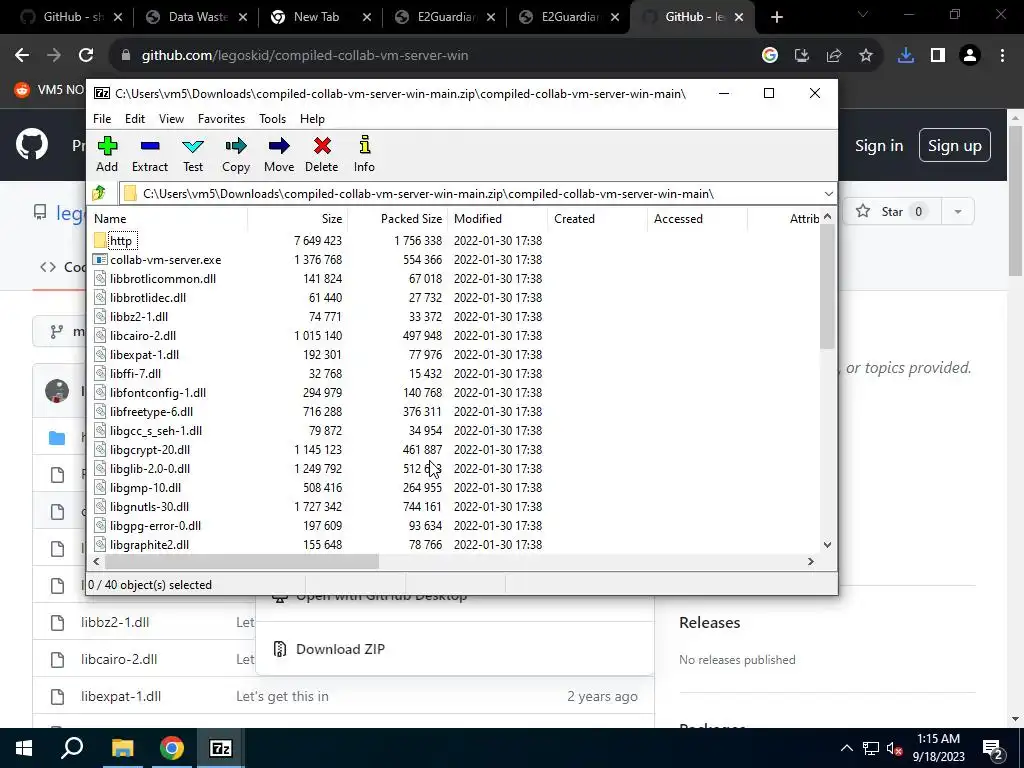This screenshot has height=768, width=1024.
Task: Sort by Modified column header
Action: [498, 219]
